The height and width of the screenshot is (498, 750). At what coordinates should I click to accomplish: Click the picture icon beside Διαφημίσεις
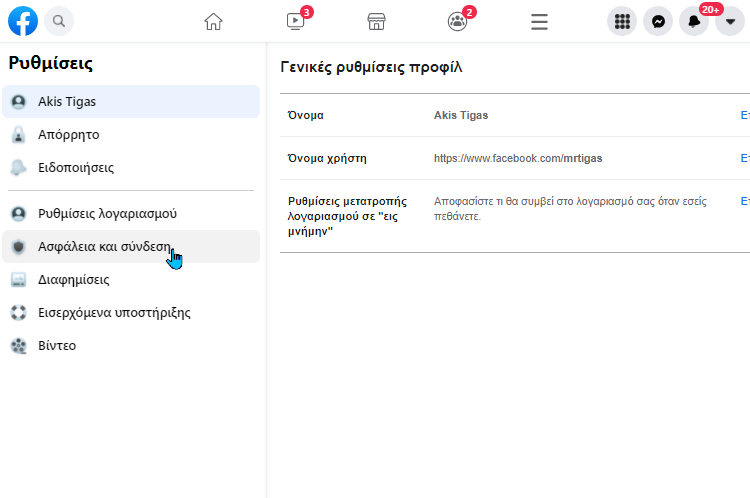[19, 279]
